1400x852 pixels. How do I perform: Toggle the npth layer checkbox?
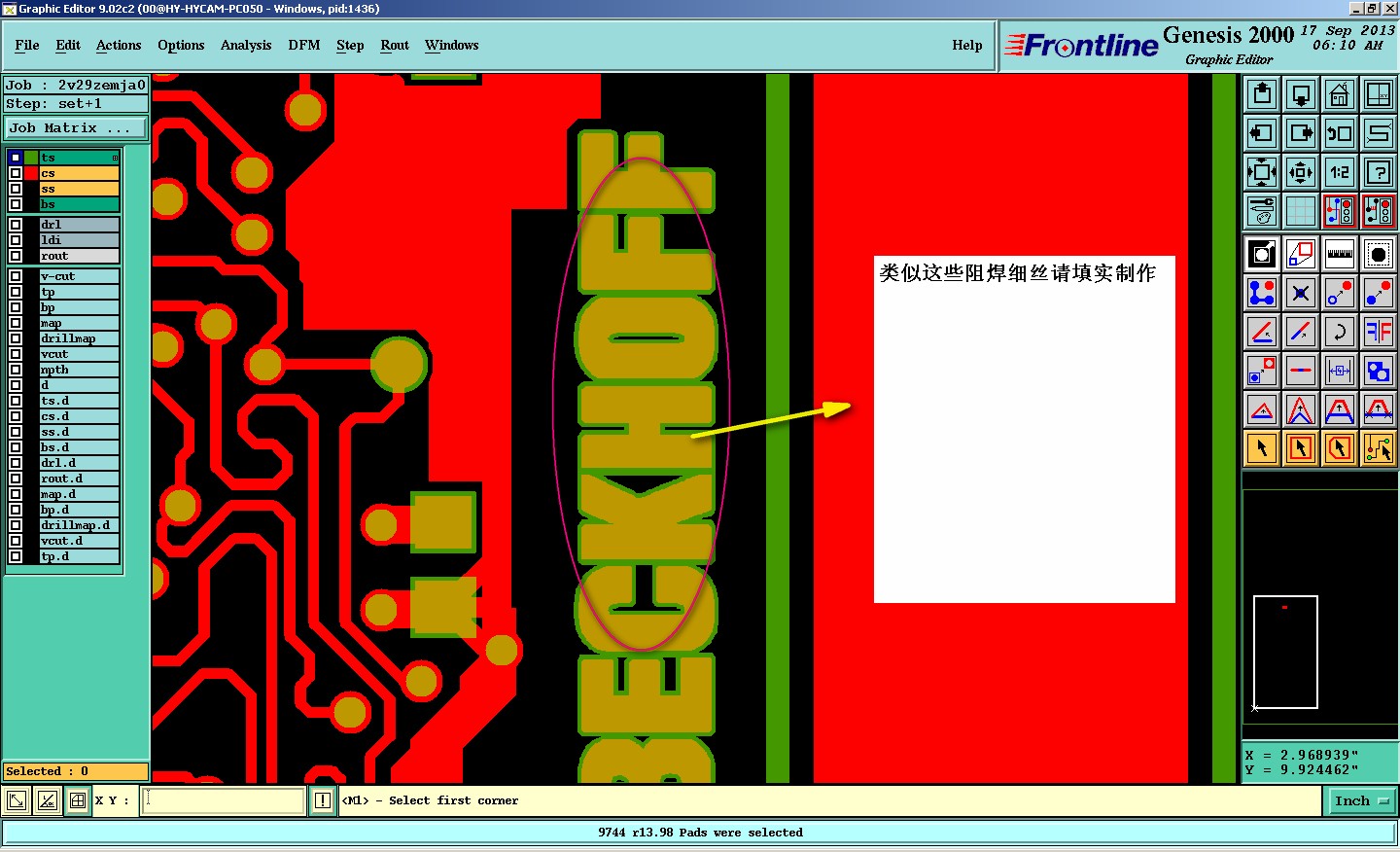point(16,370)
